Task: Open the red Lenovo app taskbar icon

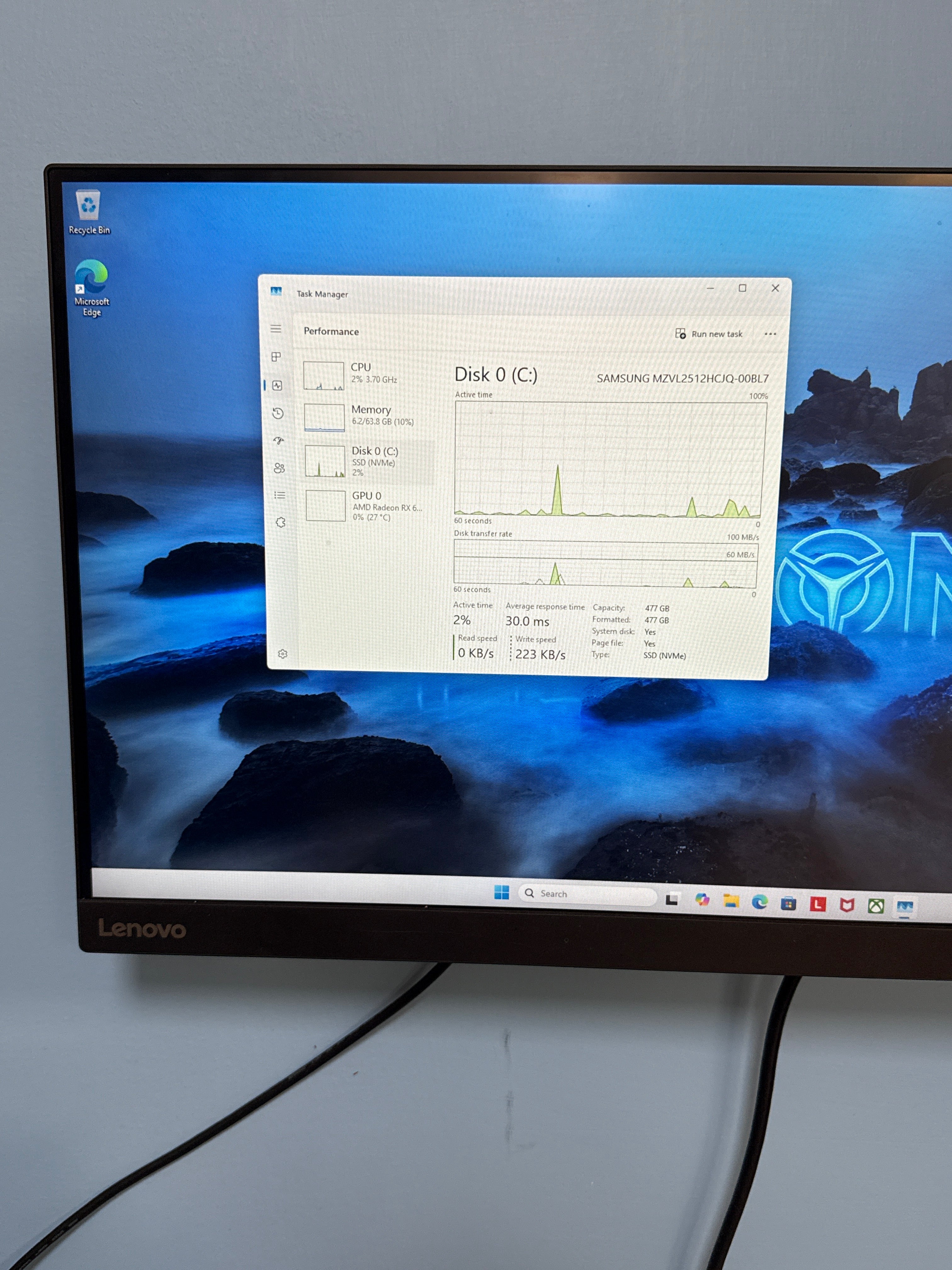Action: [x=818, y=904]
